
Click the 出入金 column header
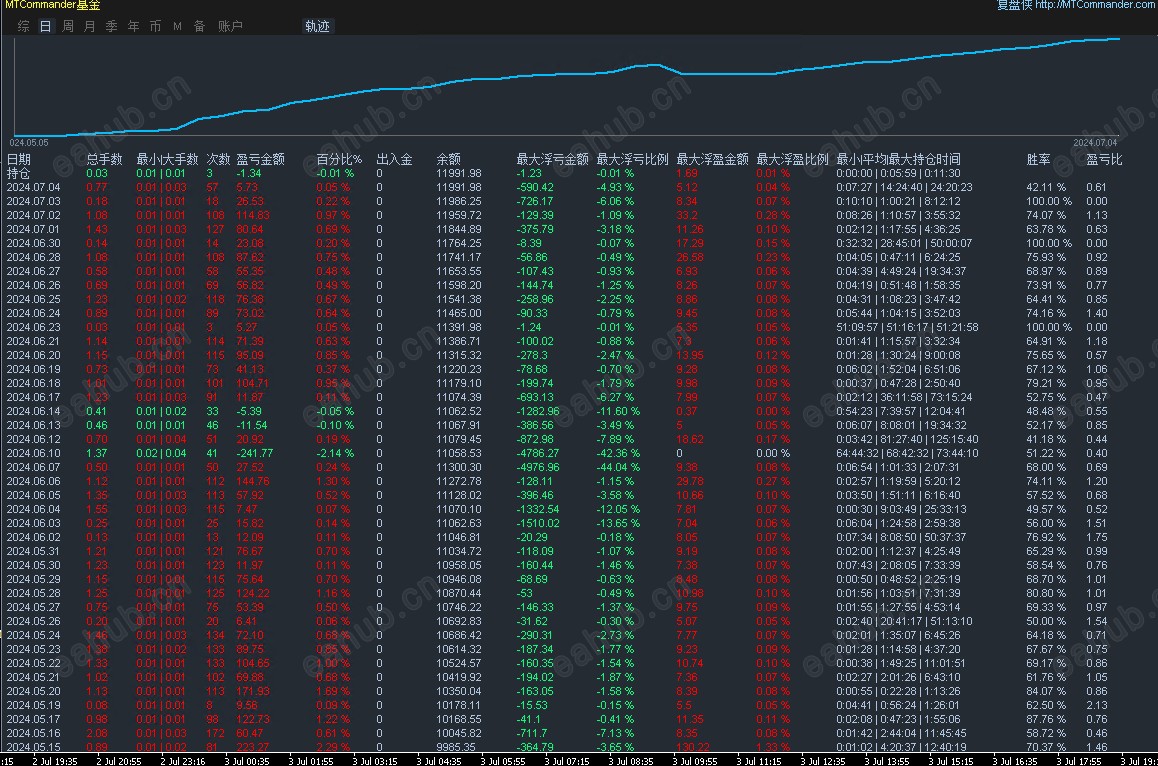[x=394, y=160]
